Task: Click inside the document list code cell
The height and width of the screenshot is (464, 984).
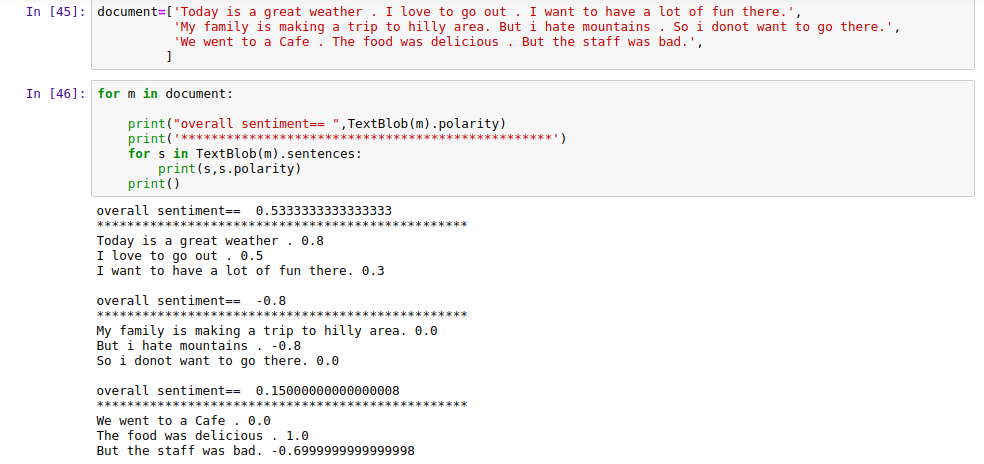Action: point(533,36)
